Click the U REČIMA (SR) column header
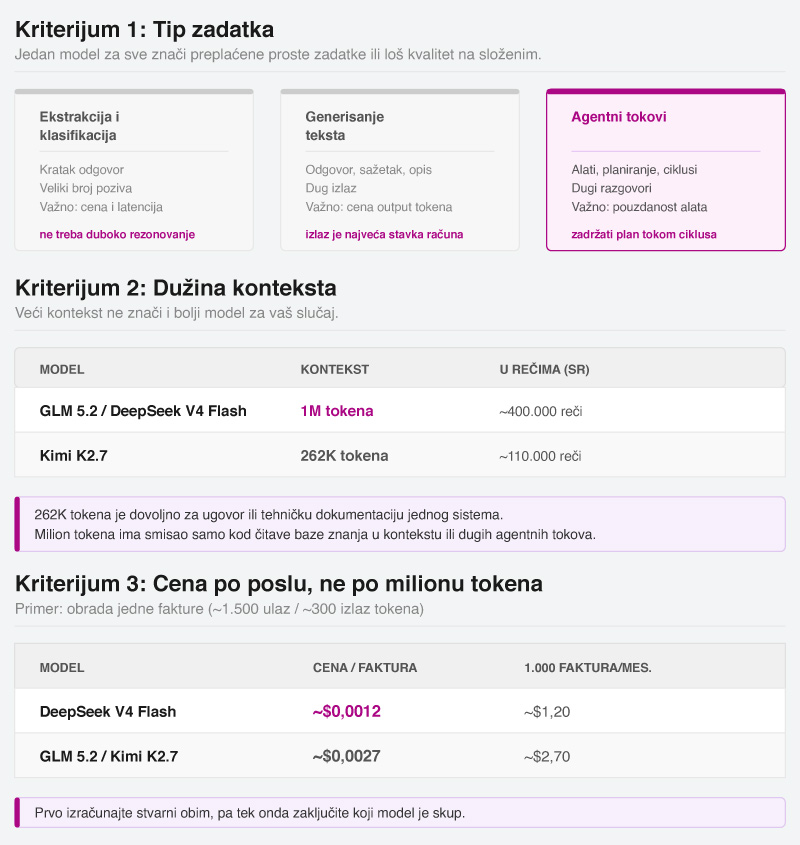This screenshot has width=800, height=845. [x=544, y=370]
